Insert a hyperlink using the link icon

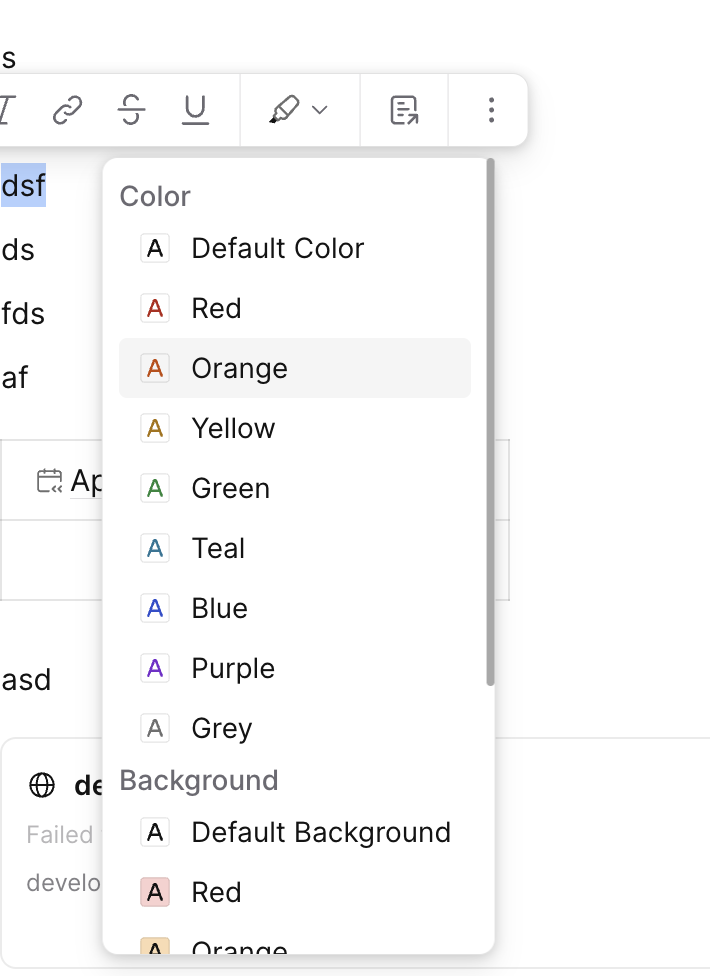click(x=66, y=110)
